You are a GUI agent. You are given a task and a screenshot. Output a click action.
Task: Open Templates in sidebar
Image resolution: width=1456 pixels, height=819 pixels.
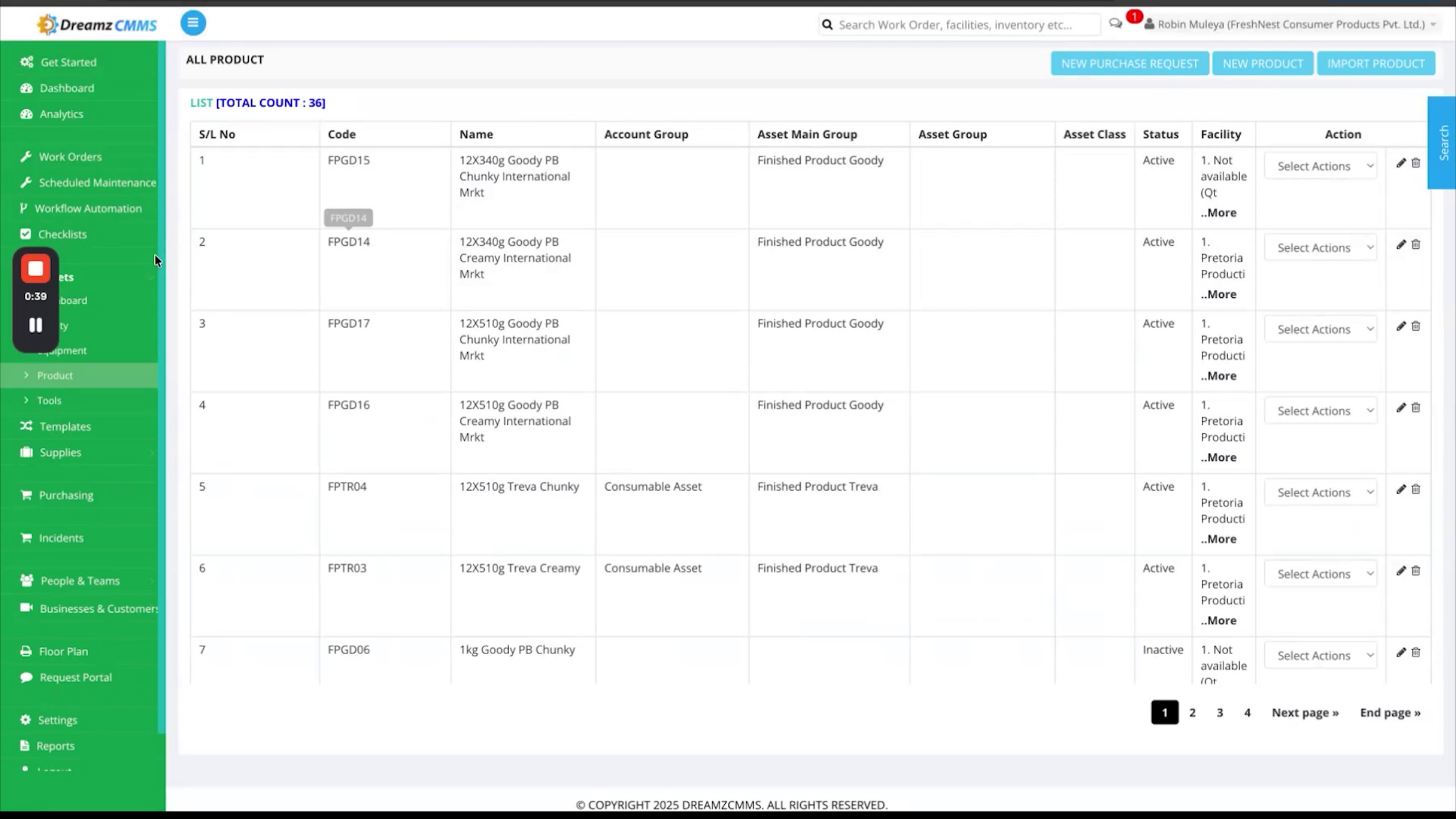click(65, 426)
